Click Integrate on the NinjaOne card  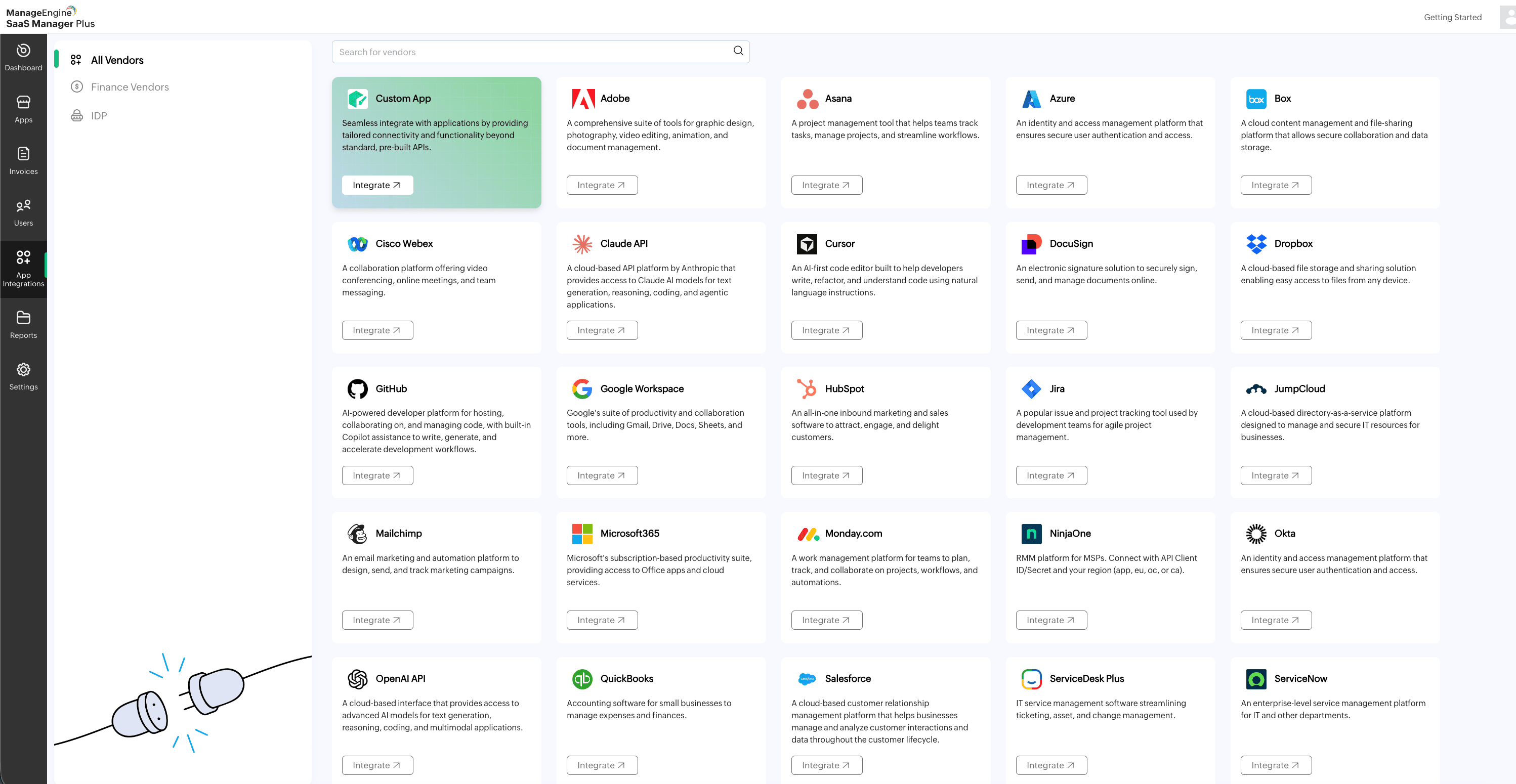[1051, 620]
